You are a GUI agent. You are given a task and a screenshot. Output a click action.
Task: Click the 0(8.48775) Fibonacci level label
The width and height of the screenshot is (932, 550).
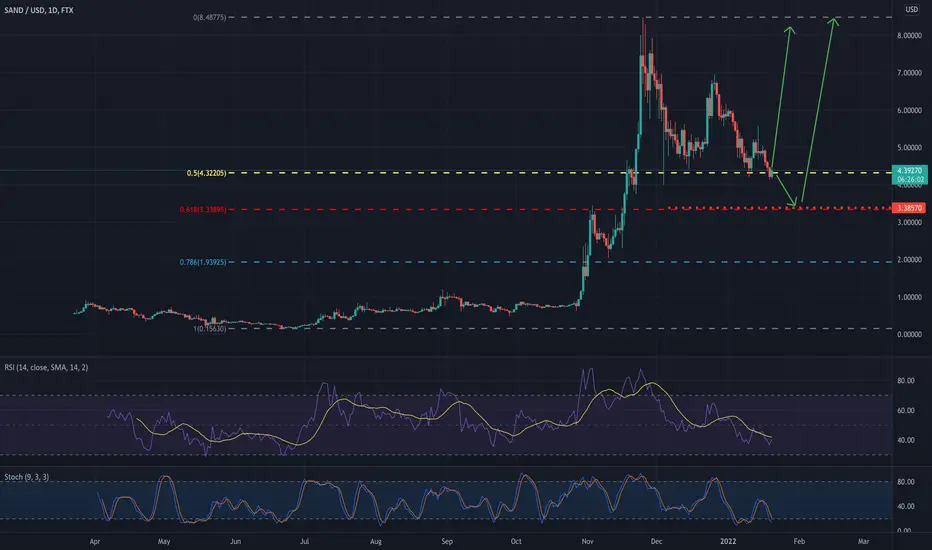tap(210, 17)
